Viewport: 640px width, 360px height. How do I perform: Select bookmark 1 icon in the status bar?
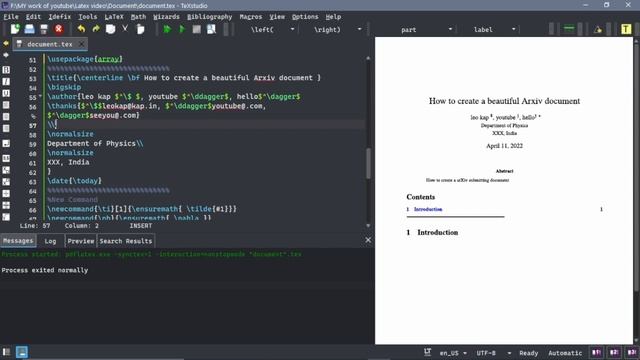596,352
